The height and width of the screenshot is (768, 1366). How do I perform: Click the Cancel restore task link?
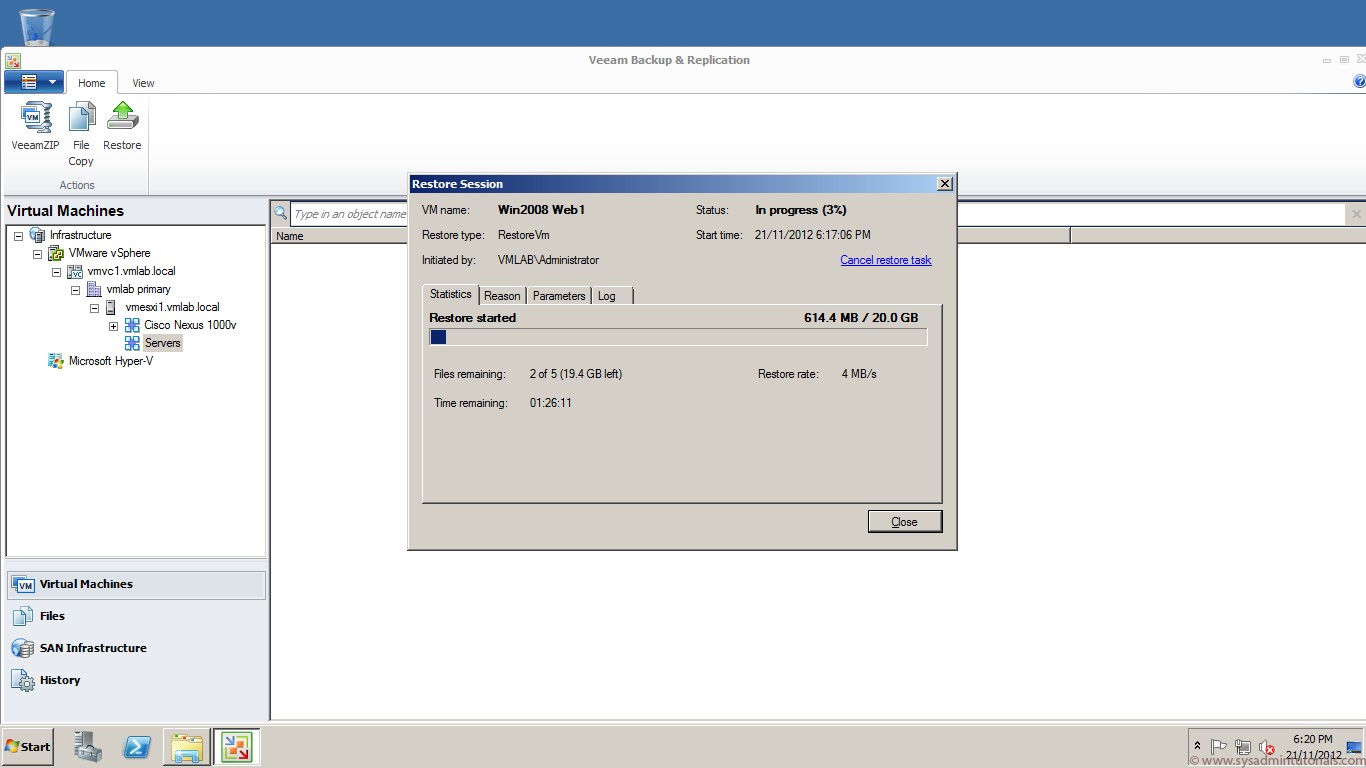click(x=885, y=260)
